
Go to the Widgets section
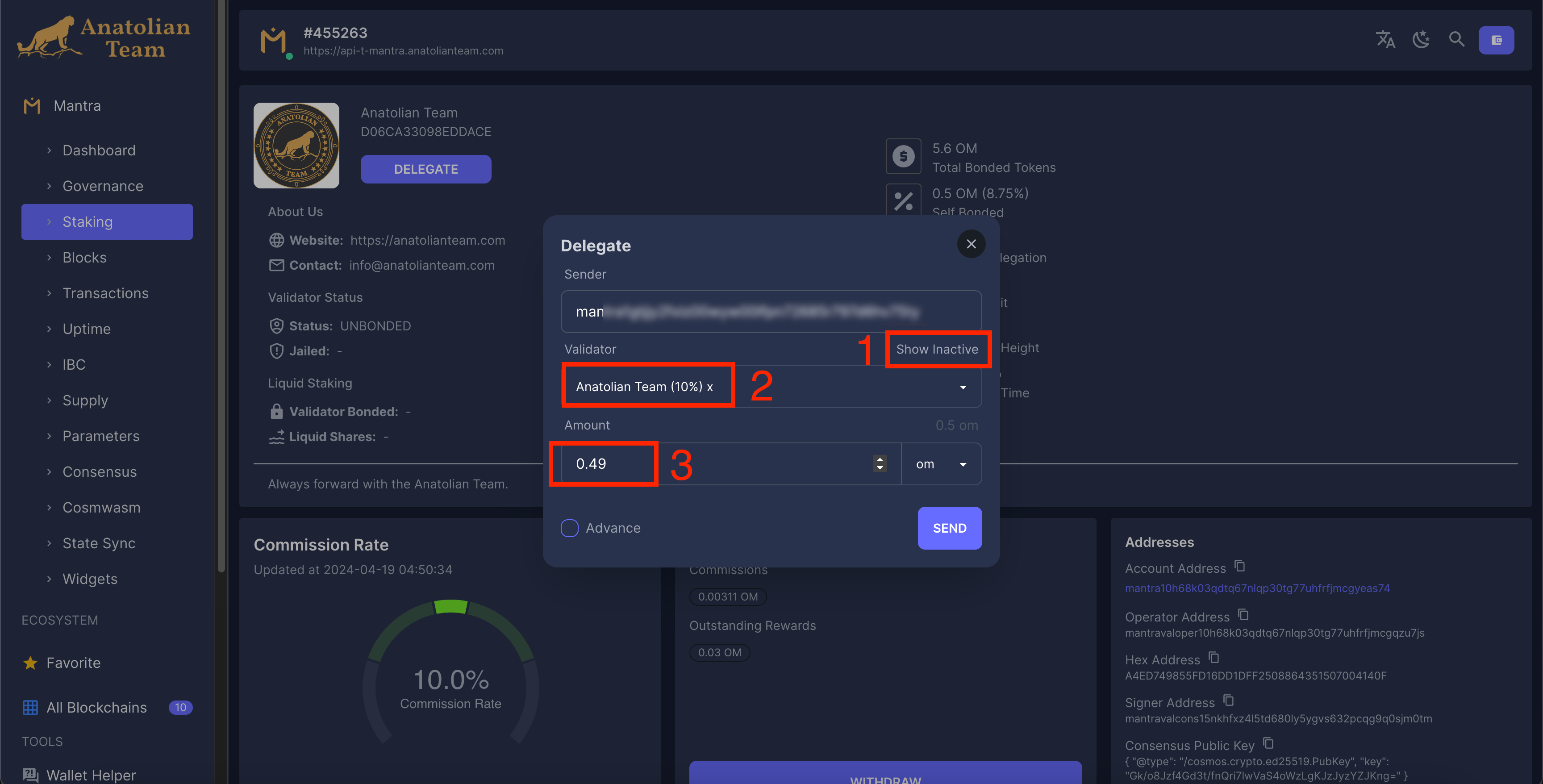107,579
